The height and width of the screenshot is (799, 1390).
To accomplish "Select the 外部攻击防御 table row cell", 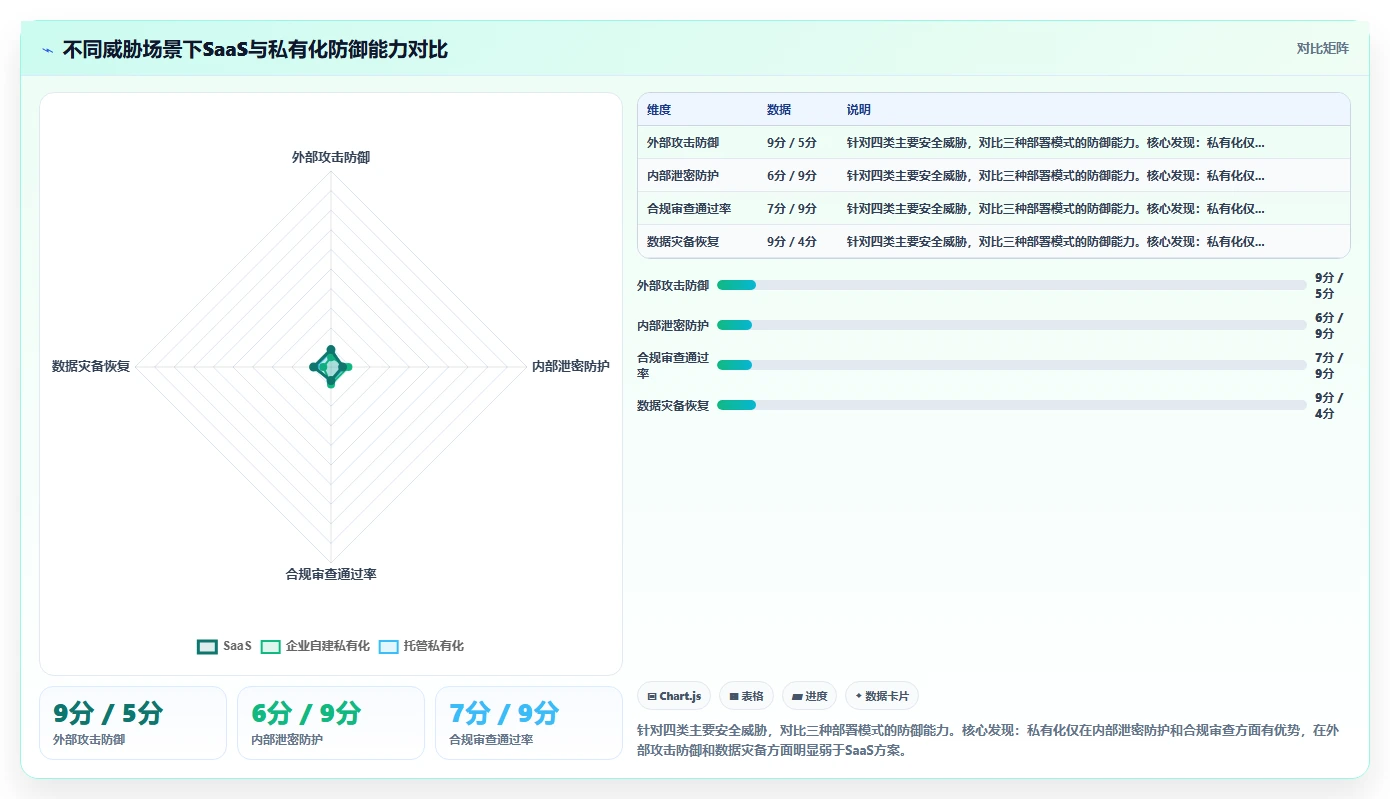I will pos(683,142).
